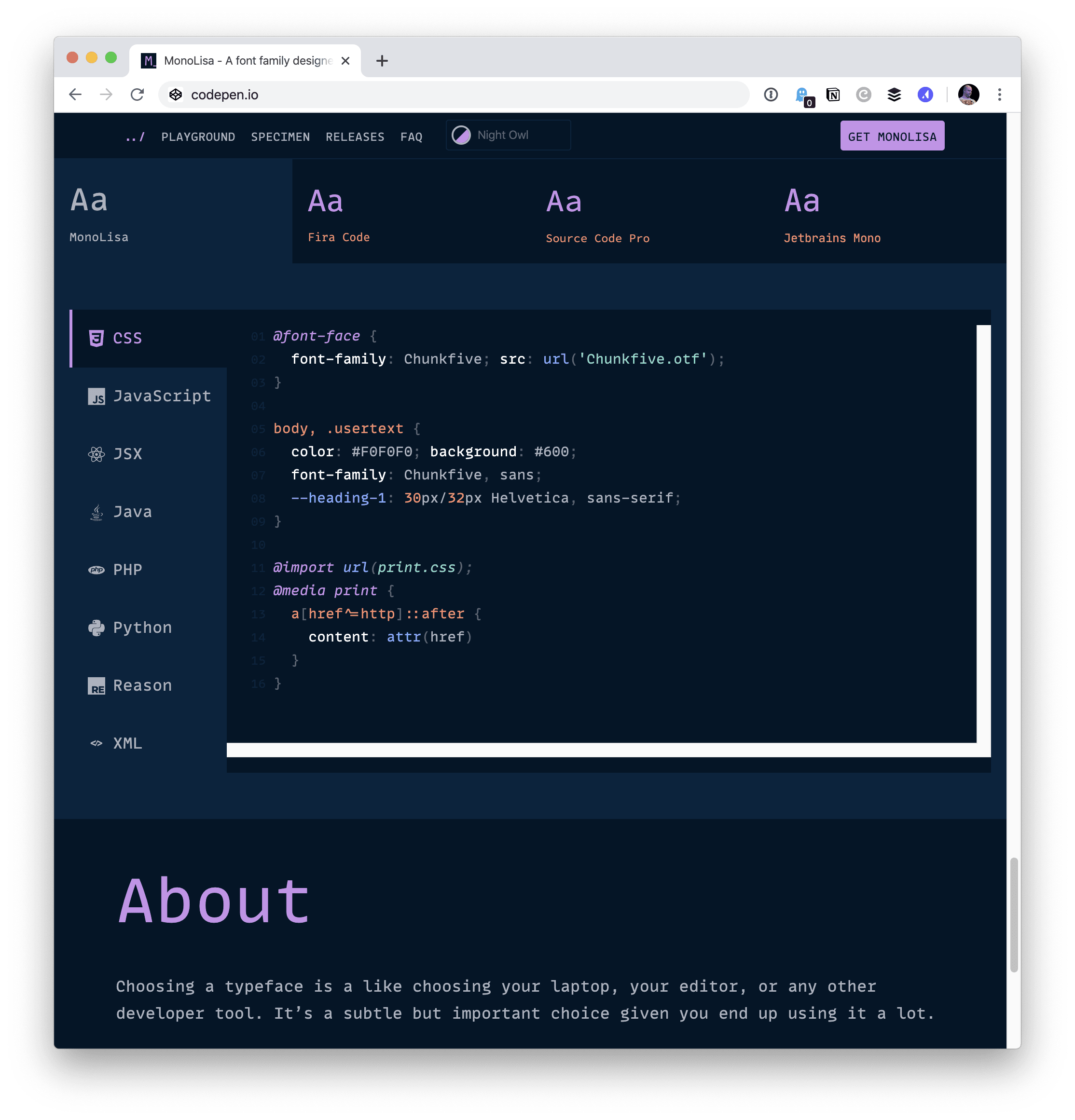Select the Reason RE icon

pyautogui.click(x=96, y=685)
